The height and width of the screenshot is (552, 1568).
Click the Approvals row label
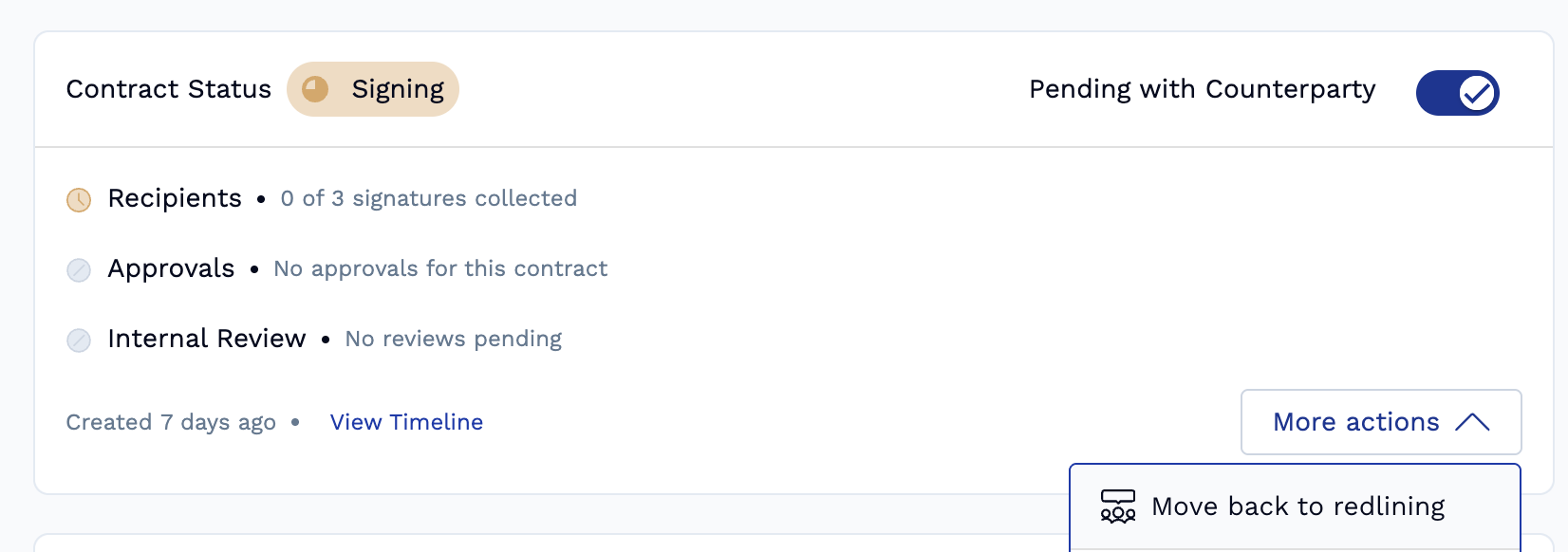click(171, 268)
